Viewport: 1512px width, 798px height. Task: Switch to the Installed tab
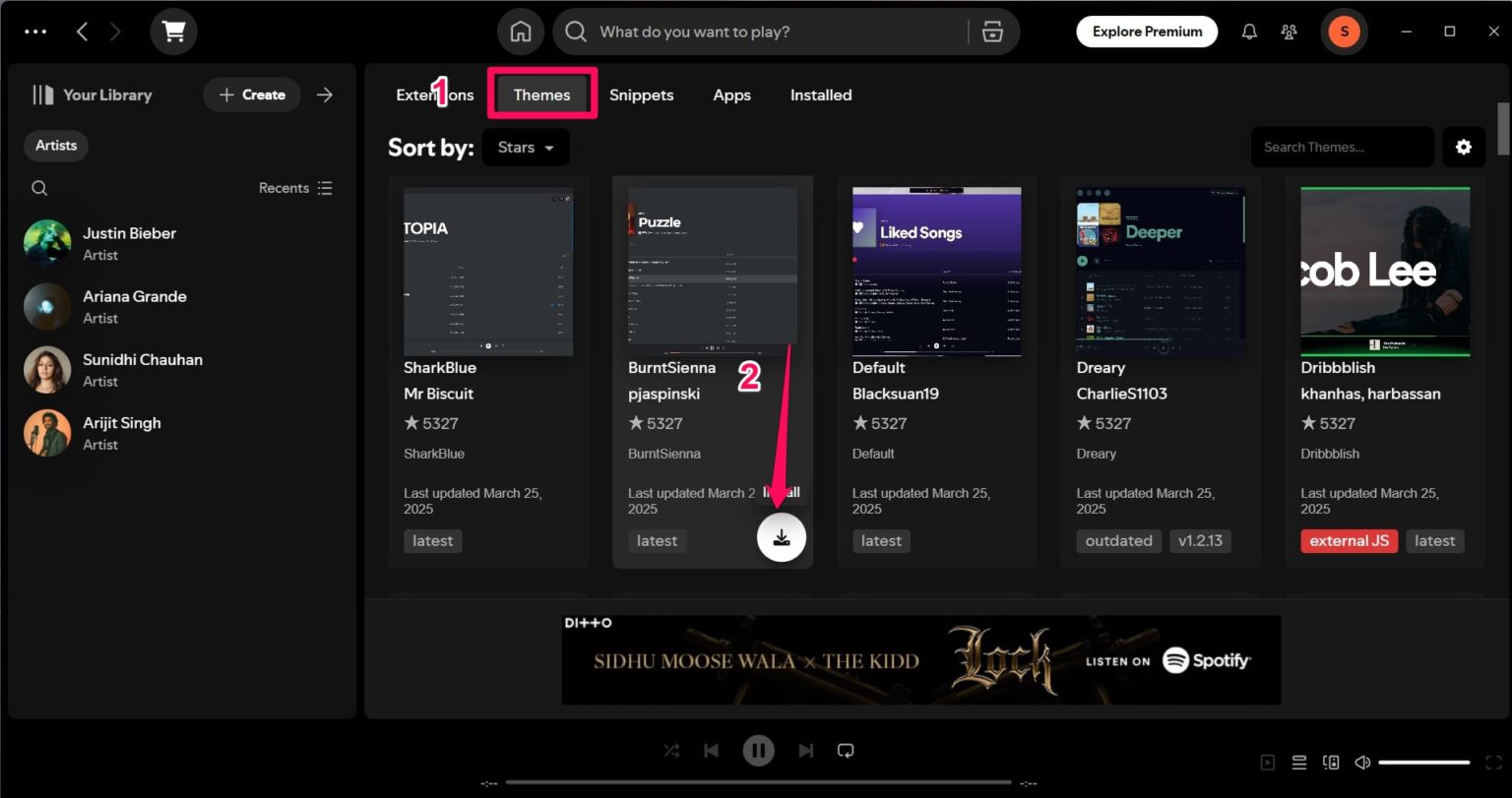click(x=820, y=94)
